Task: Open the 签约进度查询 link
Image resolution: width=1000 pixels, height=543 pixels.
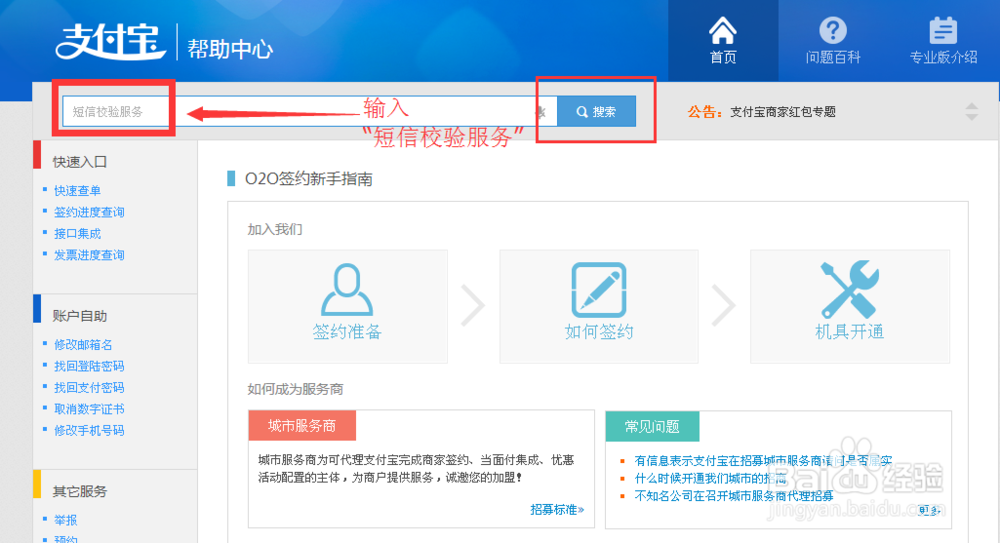Action: click(89, 212)
